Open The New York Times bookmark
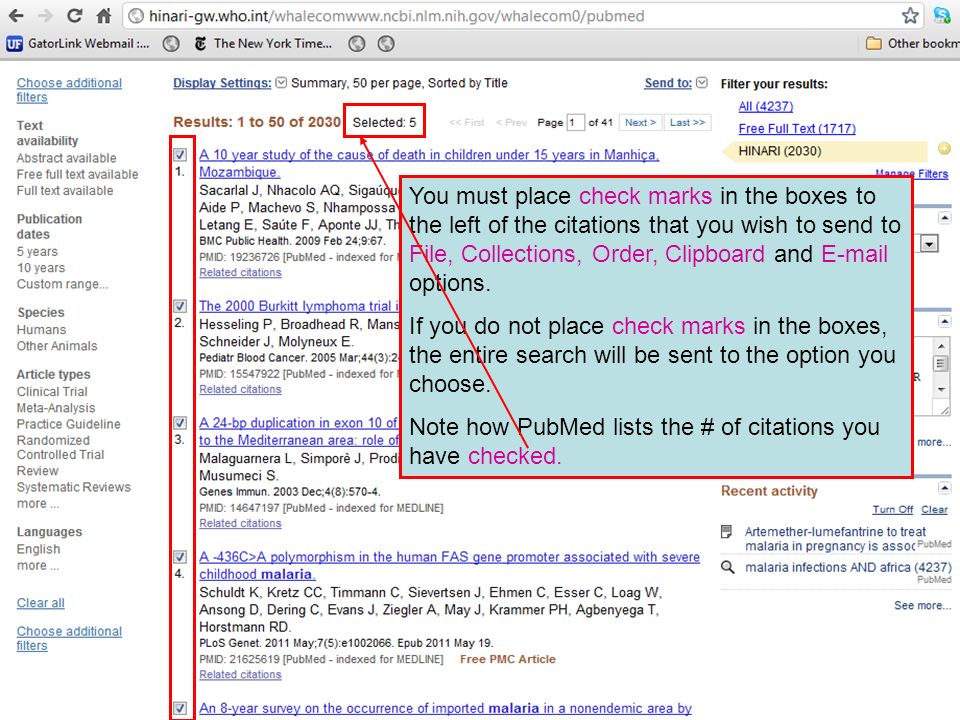Screen dimensions: 960x720 click(263, 43)
